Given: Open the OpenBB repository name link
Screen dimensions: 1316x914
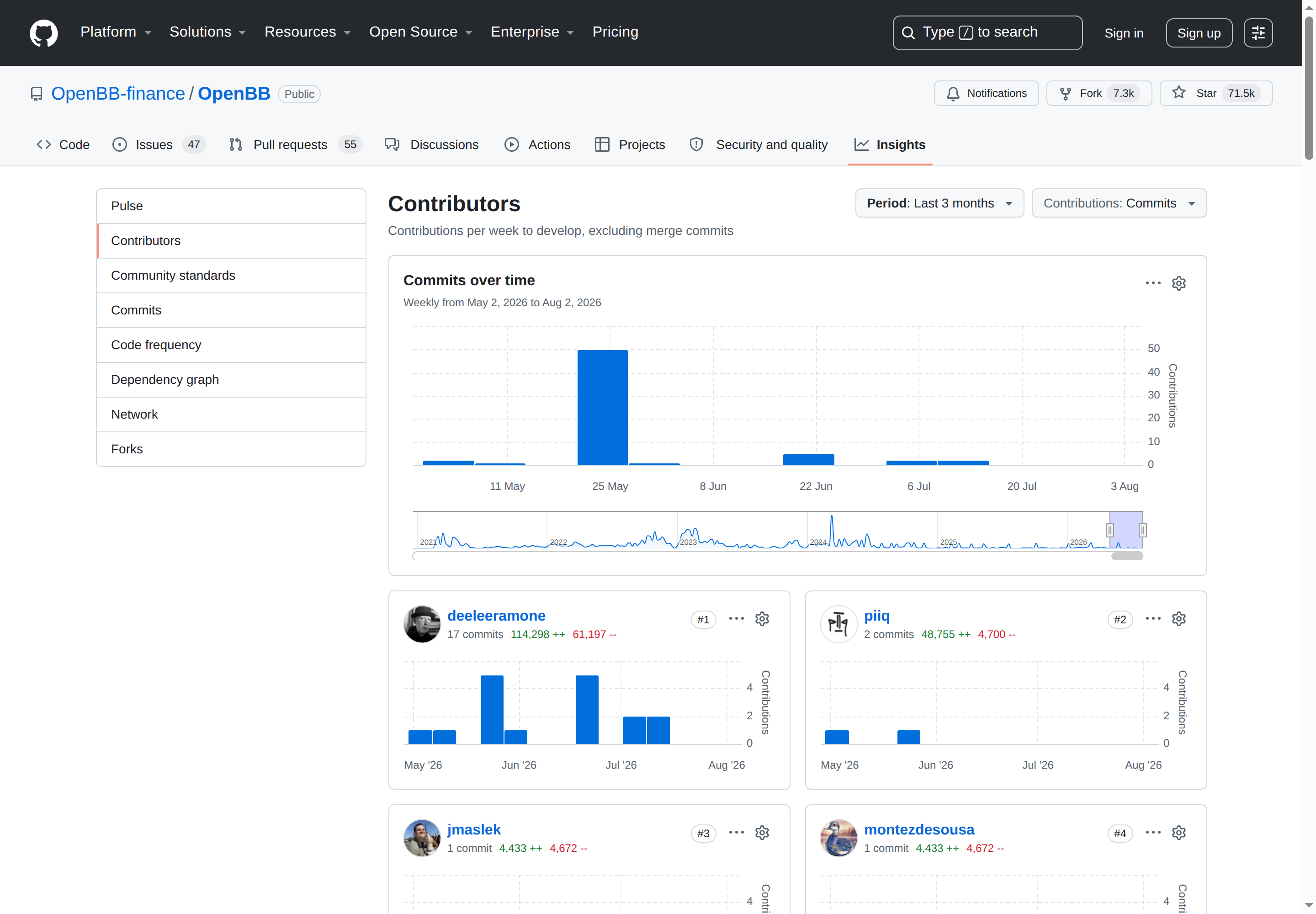Looking at the screenshot, I should point(233,93).
